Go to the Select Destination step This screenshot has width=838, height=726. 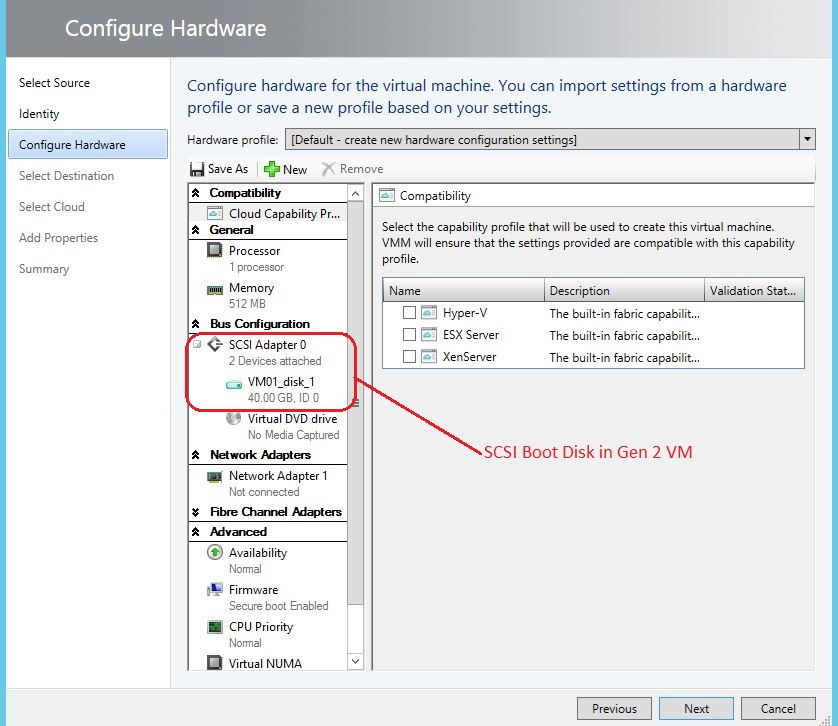point(66,176)
